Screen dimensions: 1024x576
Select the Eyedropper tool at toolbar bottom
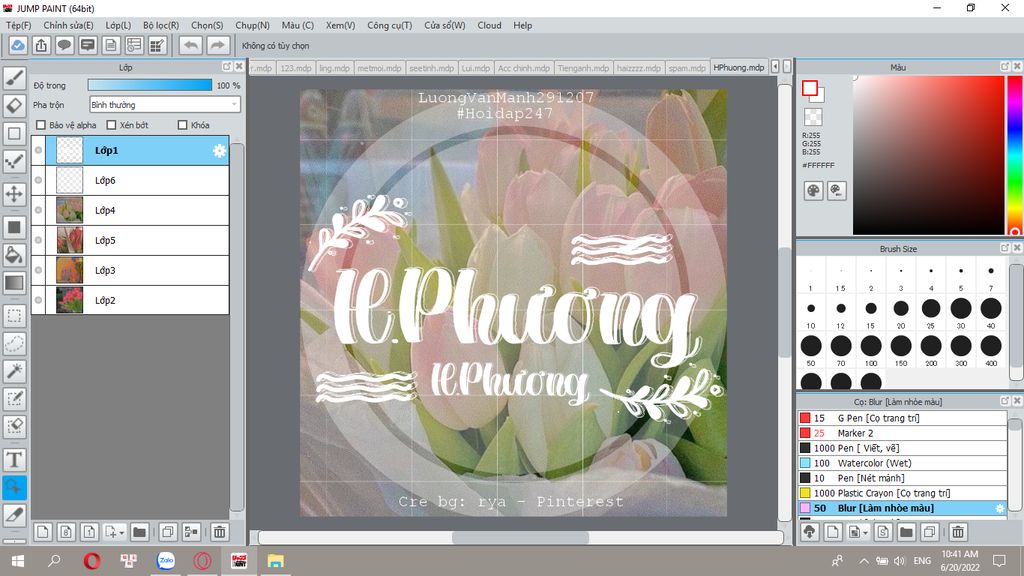pyautogui.click(x=14, y=515)
